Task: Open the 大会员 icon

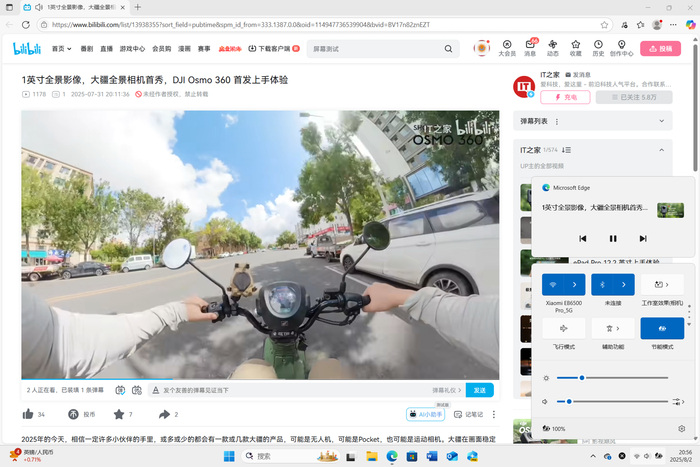Action: click(x=507, y=48)
